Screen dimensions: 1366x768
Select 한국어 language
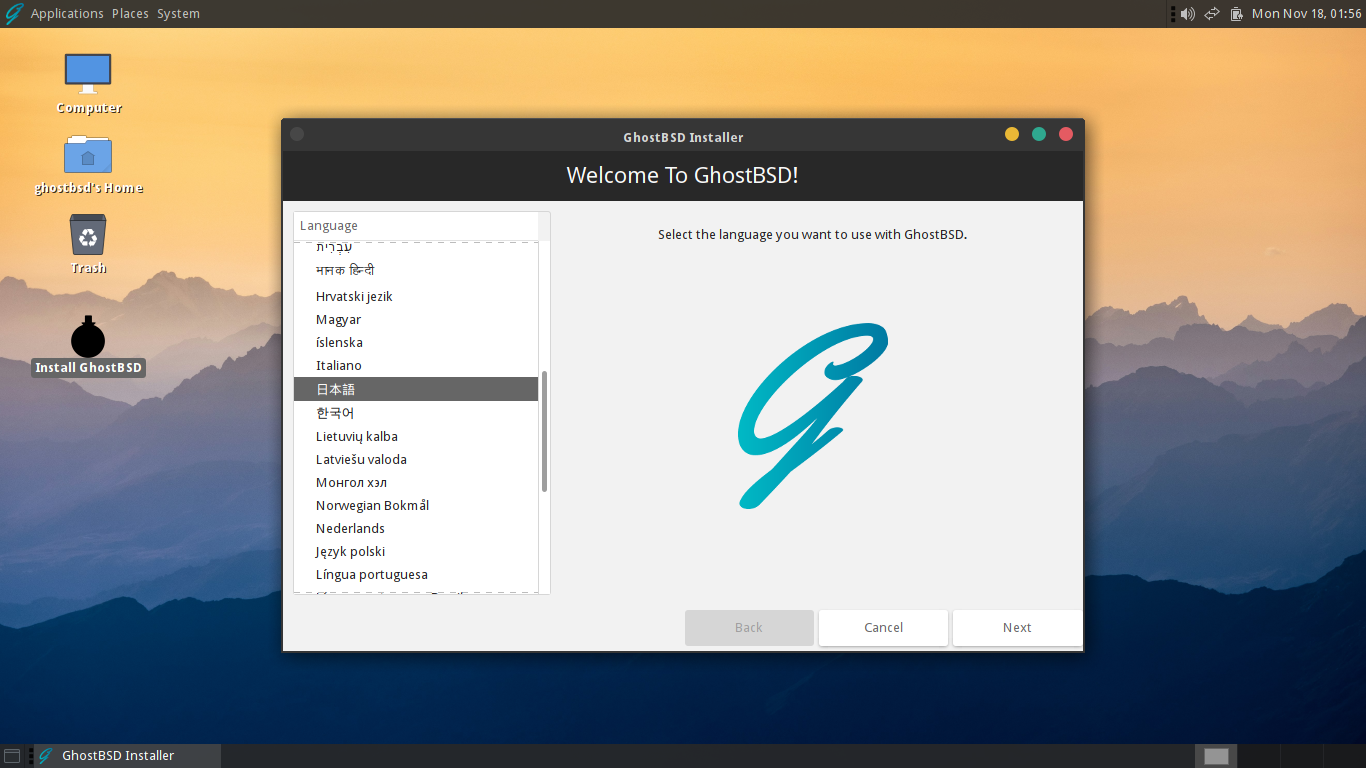pyautogui.click(x=416, y=413)
